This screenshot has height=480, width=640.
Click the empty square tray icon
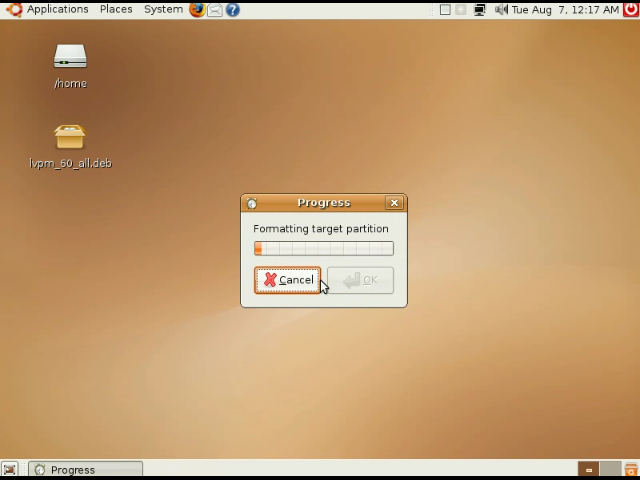coord(445,10)
